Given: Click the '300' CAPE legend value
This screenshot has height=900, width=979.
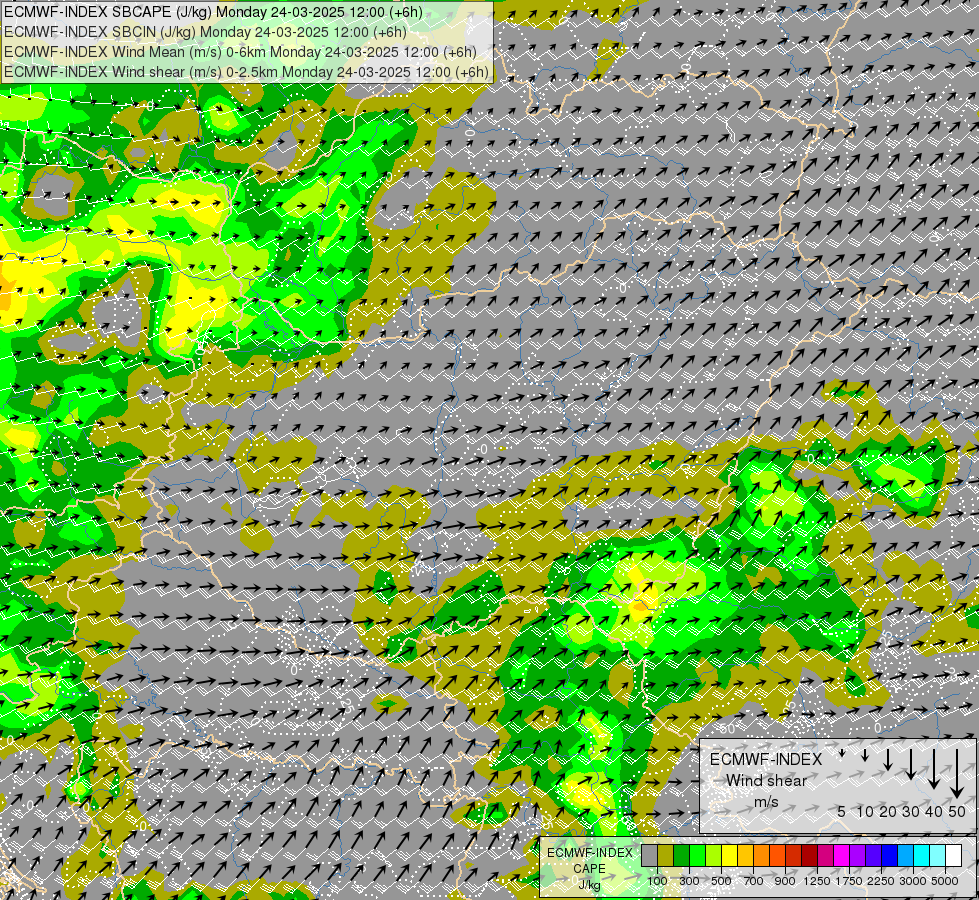Looking at the screenshot, I should click(689, 881).
